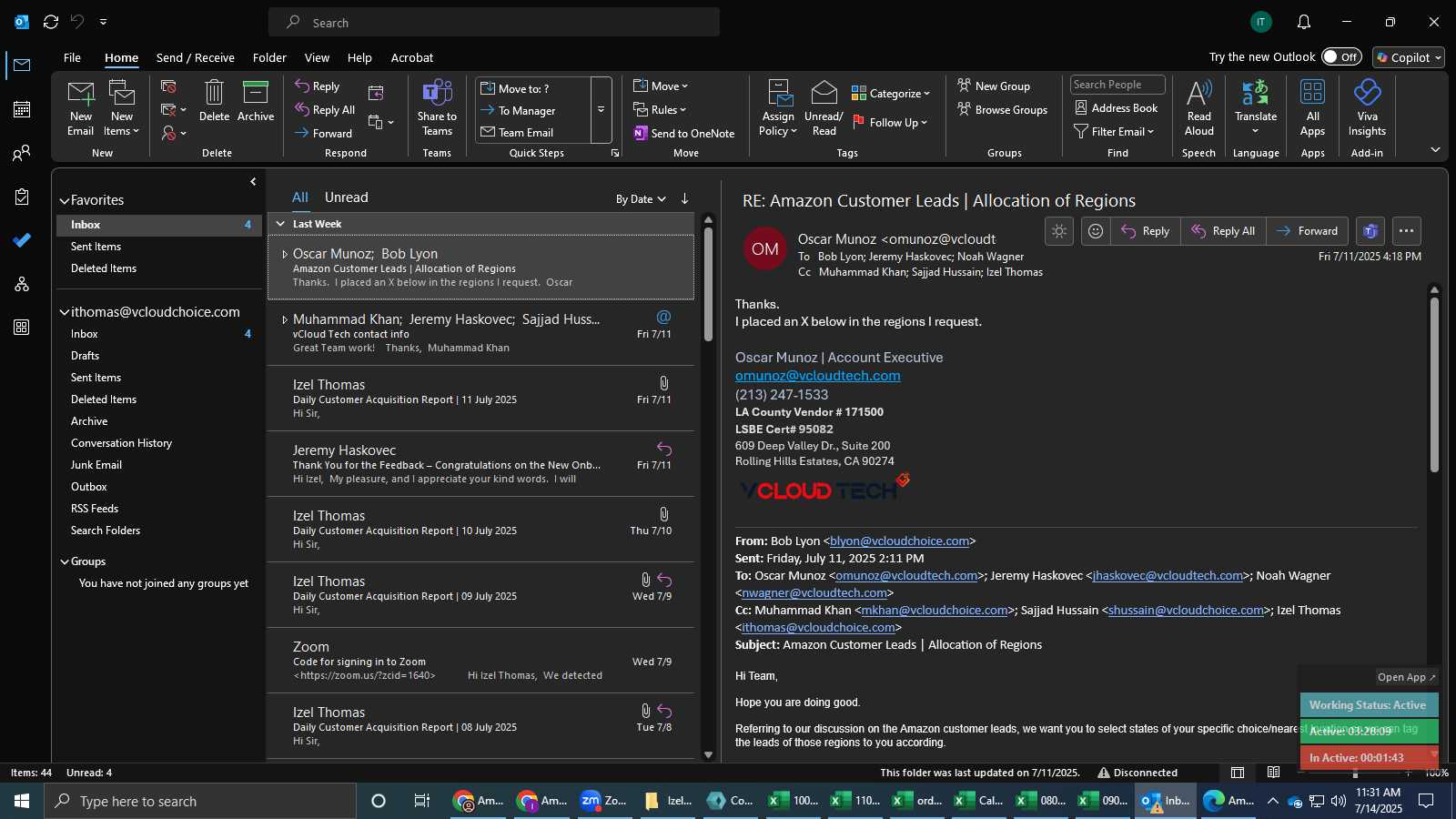Collapse the Groups section
The width and height of the screenshot is (1456, 819).
(65, 562)
